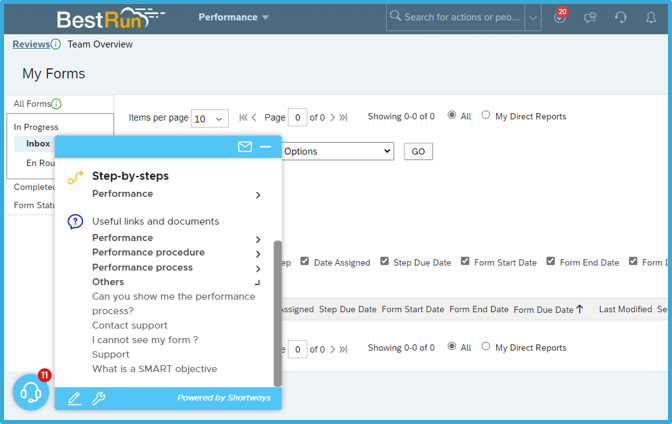Image resolution: width=672 pixels, height=424 pixels.
Task: Click the GO button
Action: [418, 151]
